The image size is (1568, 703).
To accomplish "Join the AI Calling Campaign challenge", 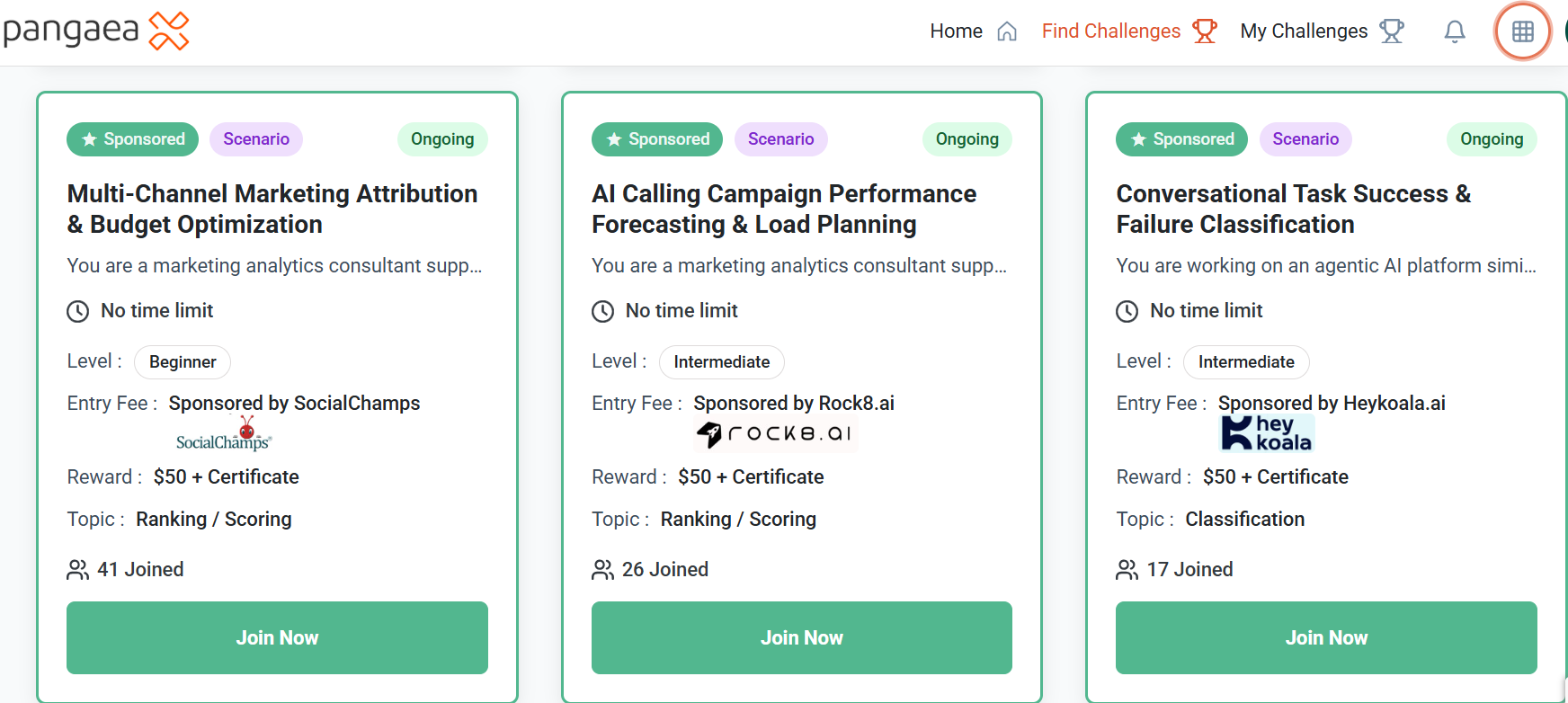I will (x=801, y=637).
